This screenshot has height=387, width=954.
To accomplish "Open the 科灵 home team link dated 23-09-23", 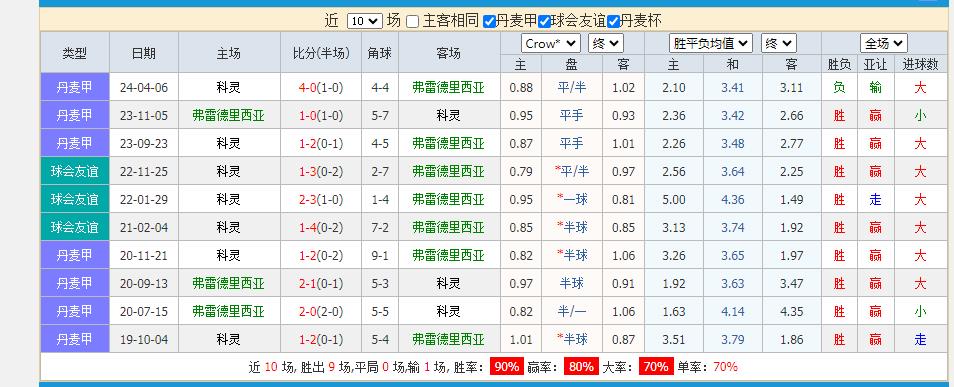I will pos(229,144).
